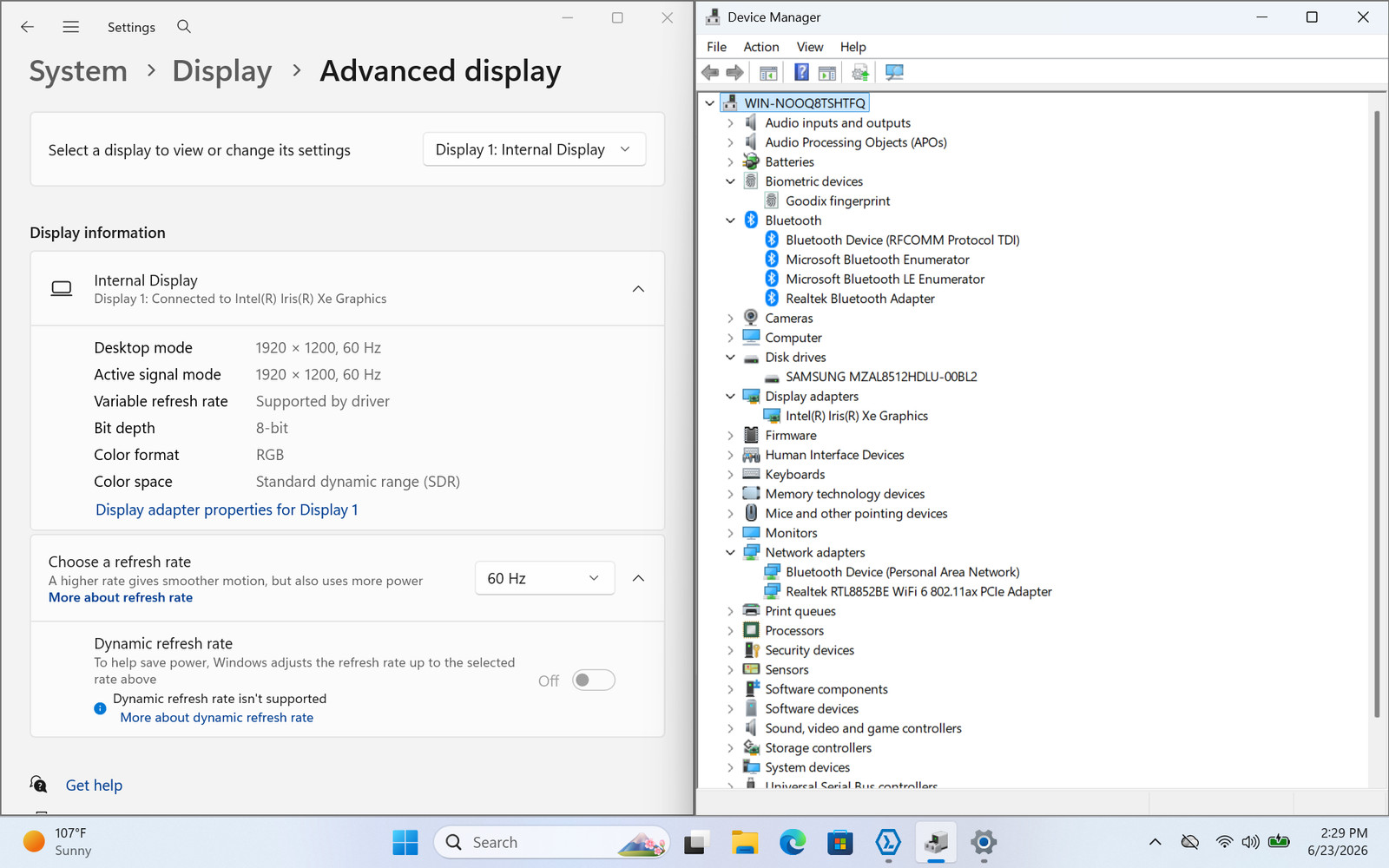Select the Security devices category

click(x=810, y=650)
